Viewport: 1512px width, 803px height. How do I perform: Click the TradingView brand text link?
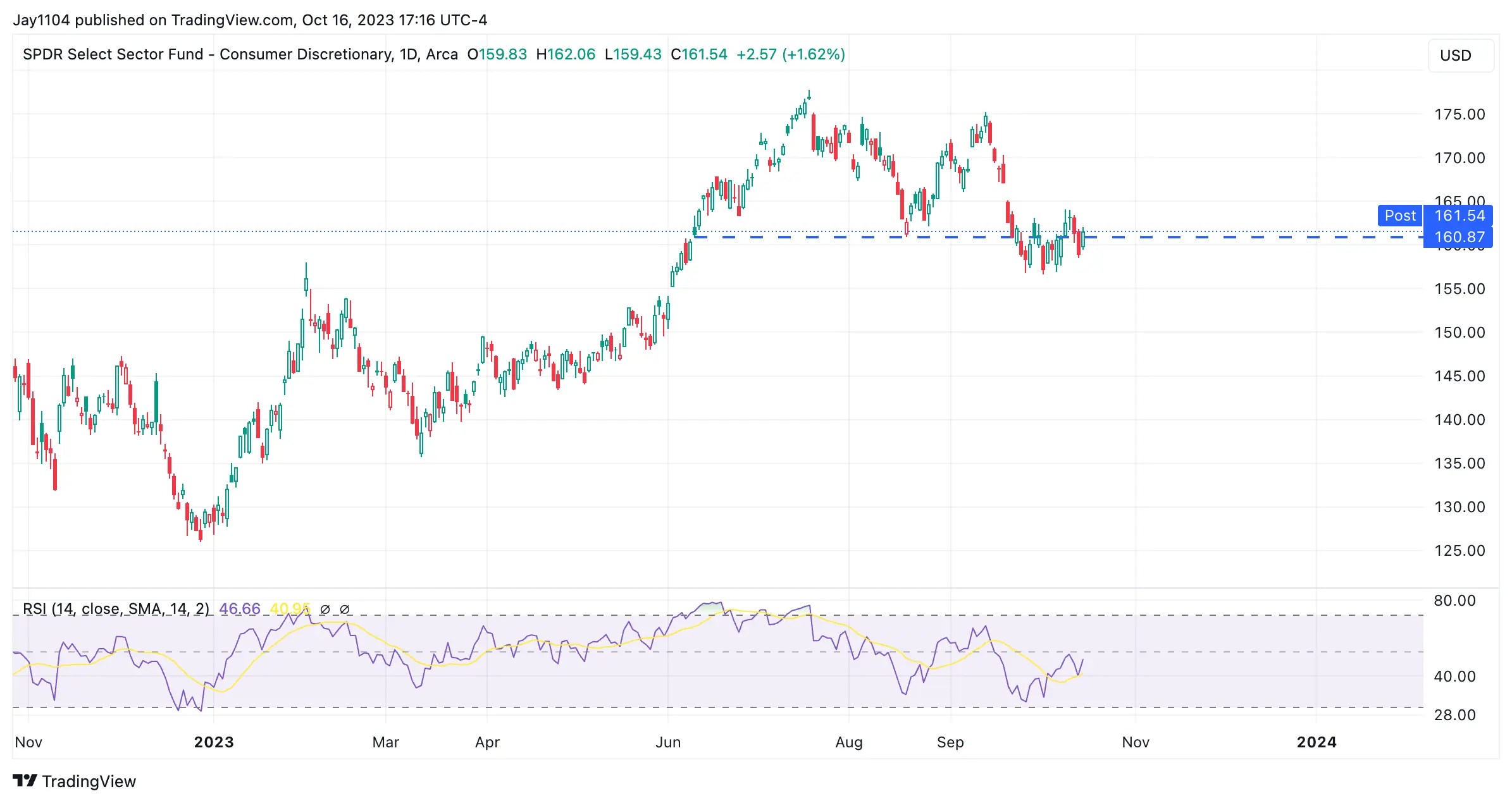89,782
